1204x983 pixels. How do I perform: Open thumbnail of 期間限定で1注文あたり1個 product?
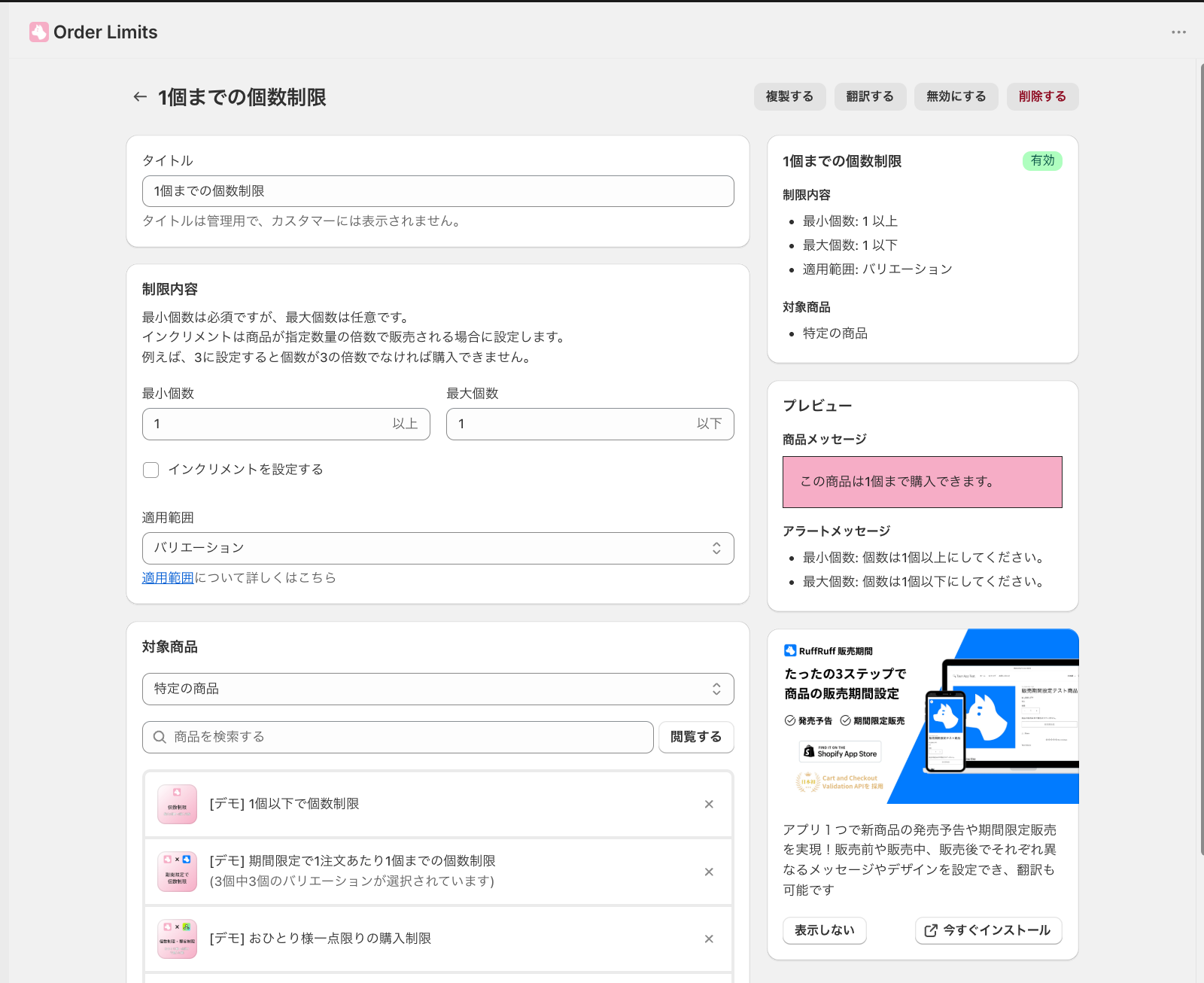click(177, 872)
